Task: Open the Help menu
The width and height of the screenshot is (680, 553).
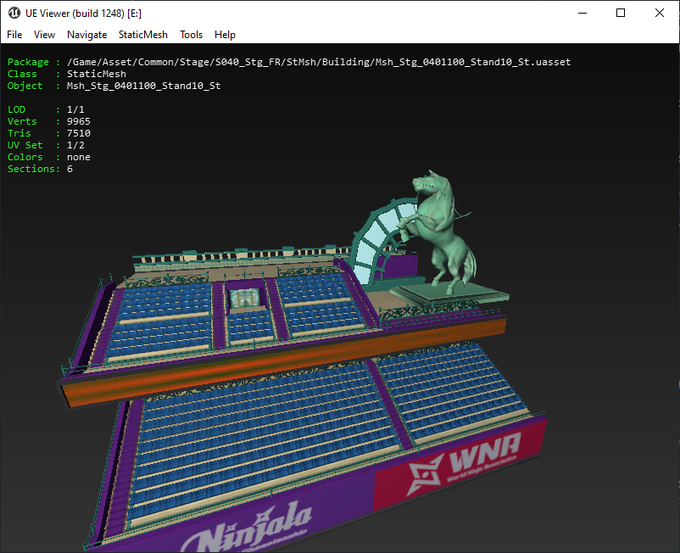Action: [x=225, y=34]
